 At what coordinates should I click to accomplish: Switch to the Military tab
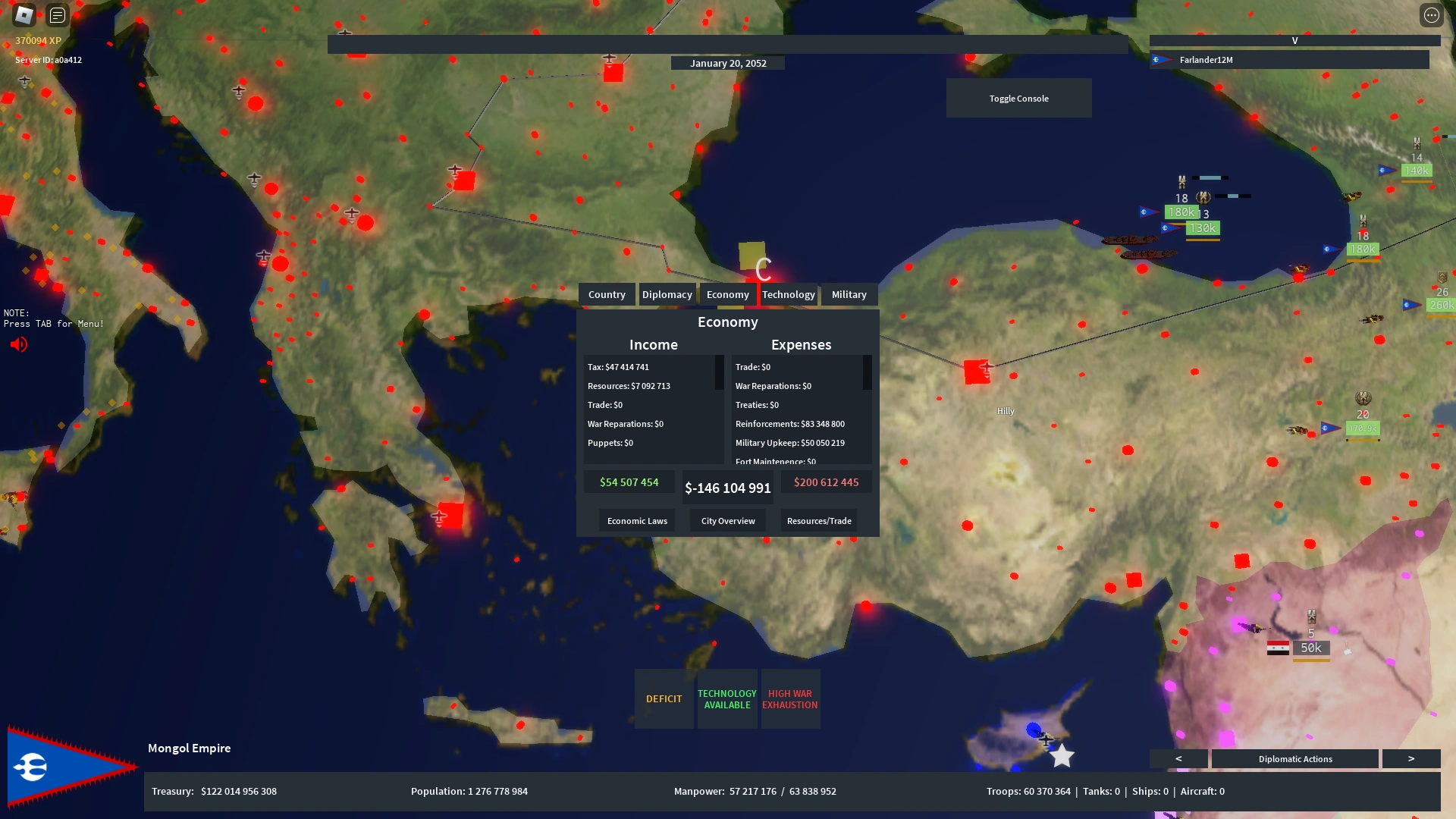pos(849,294)
